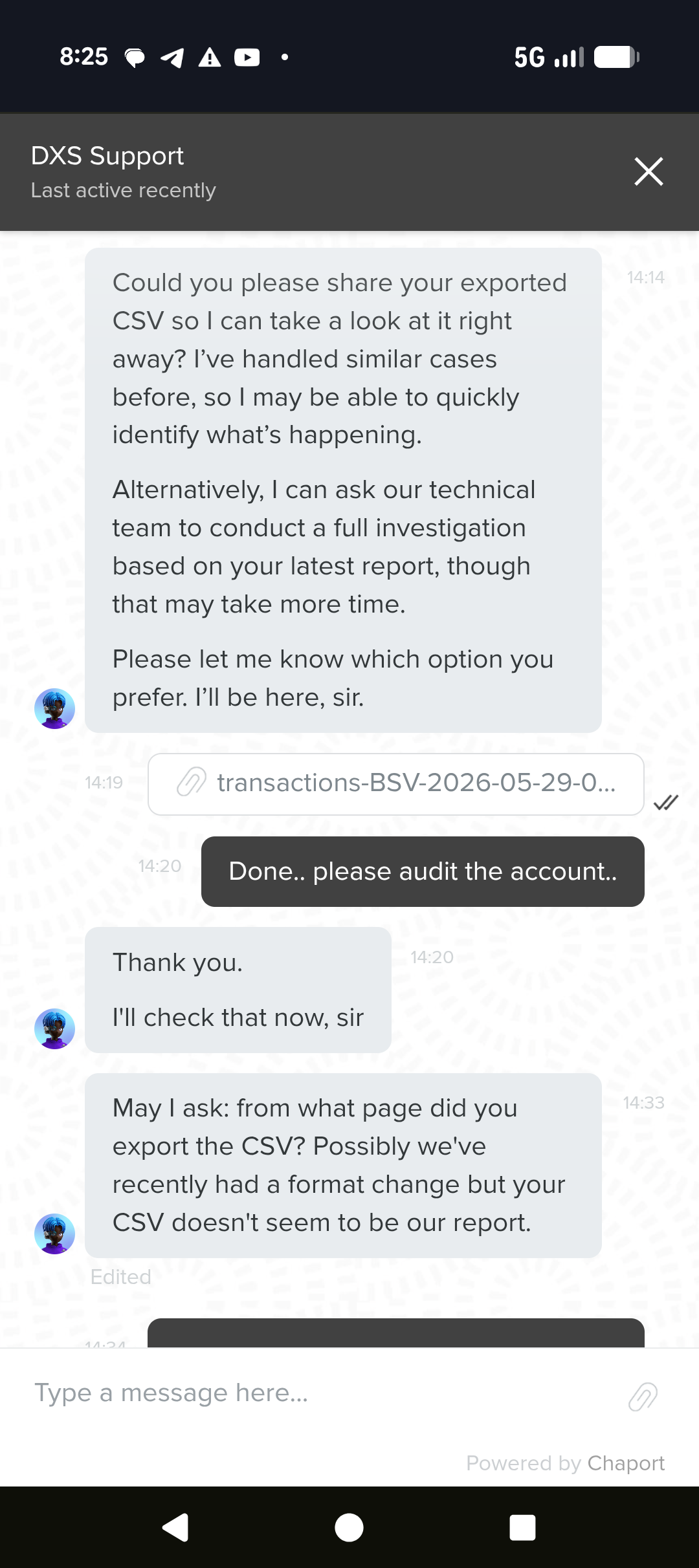
Task: Tap the Android back navigation button
Action: [175, 1528]
